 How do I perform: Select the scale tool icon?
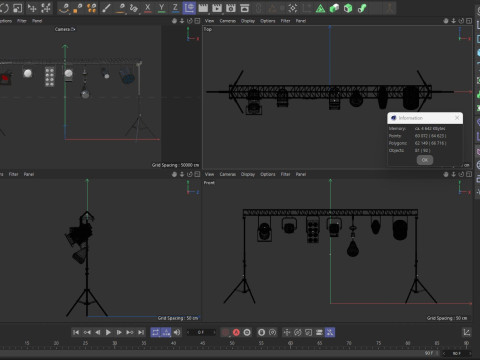point(17,8)
